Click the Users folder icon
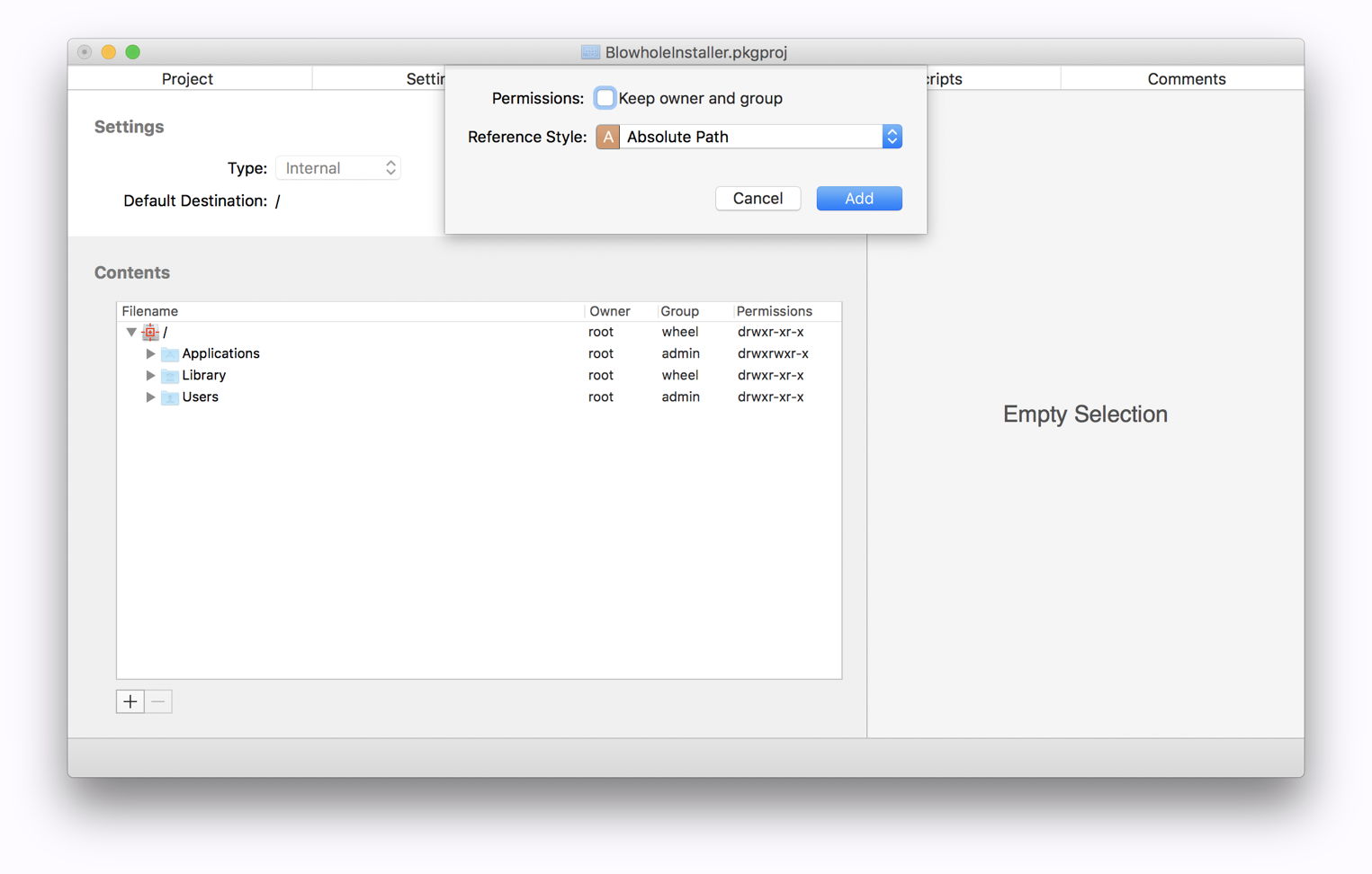 (169, 397)
